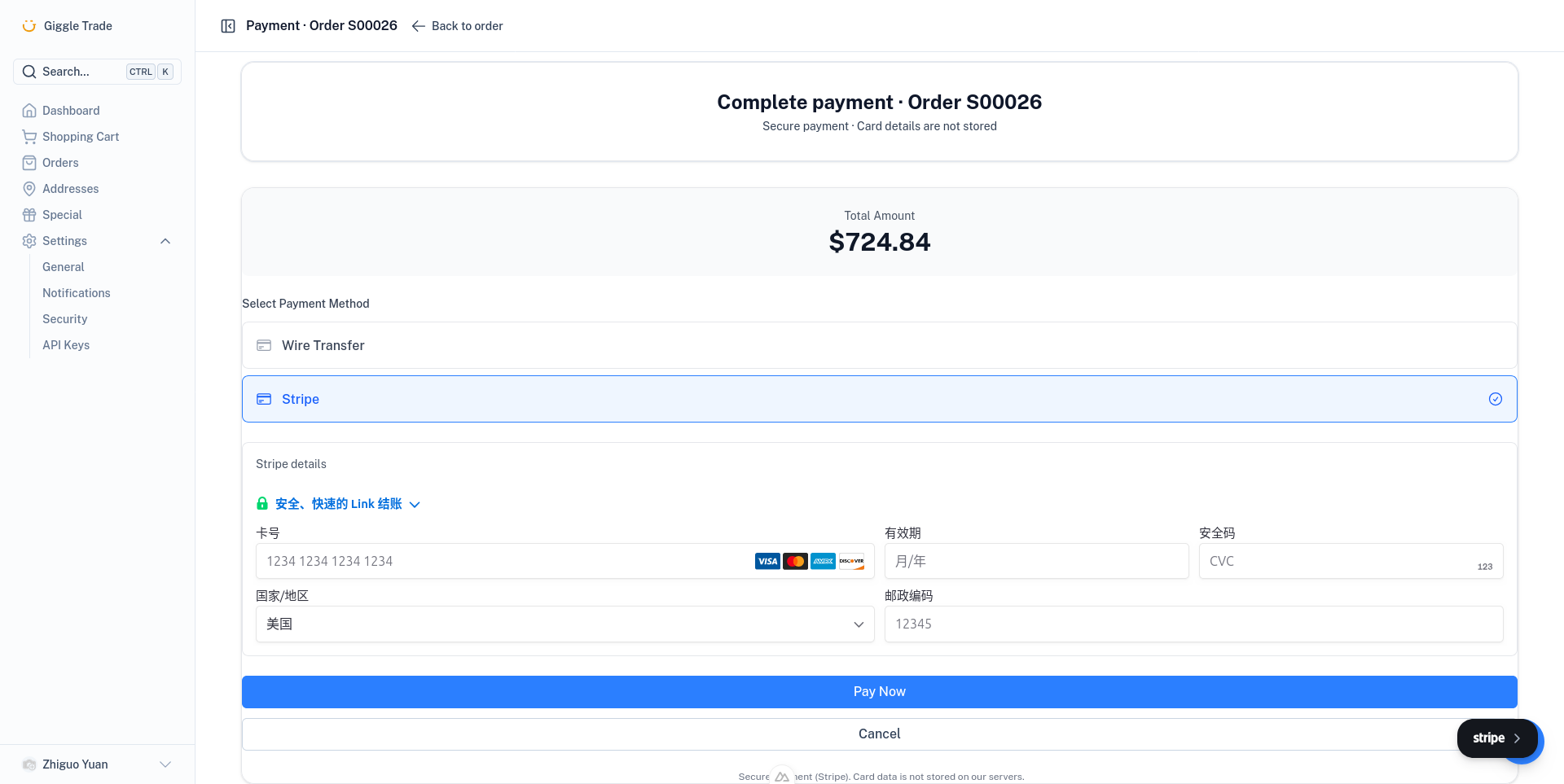Click the Stripe badge at bottom right

click(1497, 738)
